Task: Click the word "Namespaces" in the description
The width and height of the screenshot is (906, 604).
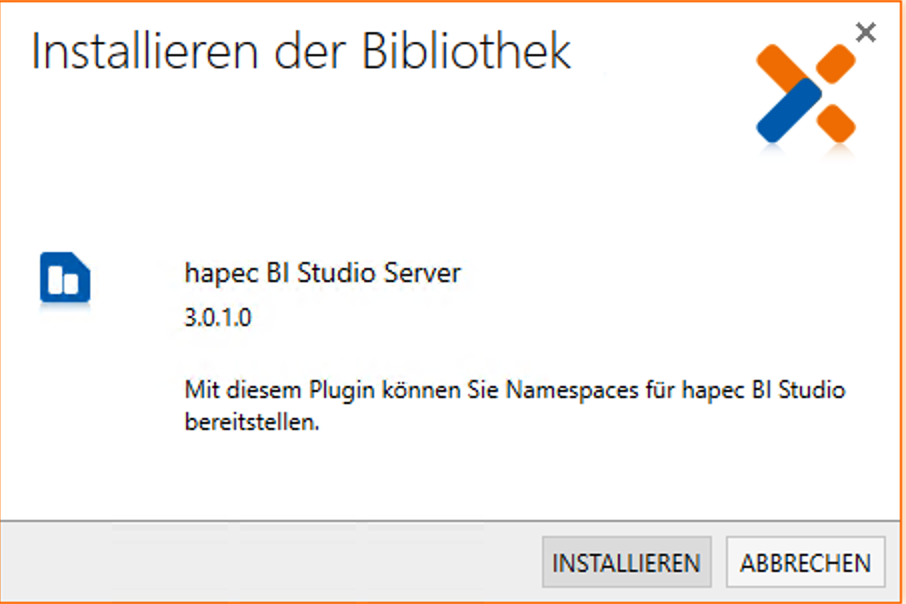Action: coord(564,389)
